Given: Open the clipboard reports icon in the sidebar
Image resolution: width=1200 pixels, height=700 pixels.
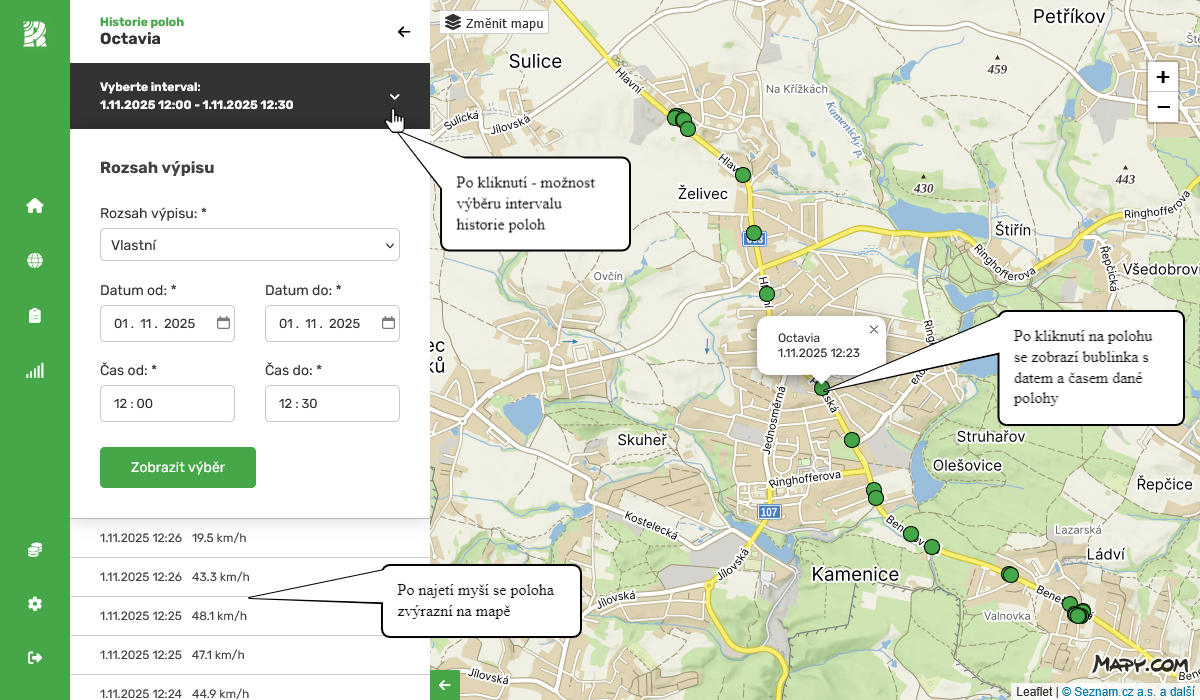Looking at the screenshot, I should tap(35, 316).
